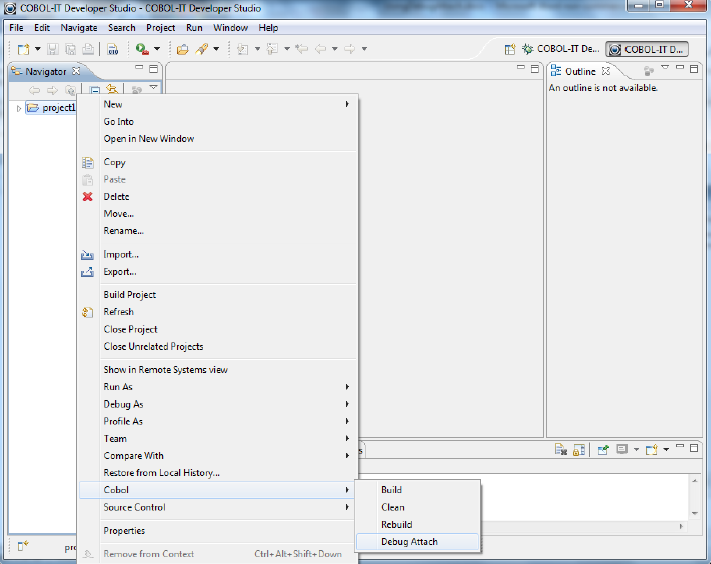Select Close Project in context menu

point(218,329)
